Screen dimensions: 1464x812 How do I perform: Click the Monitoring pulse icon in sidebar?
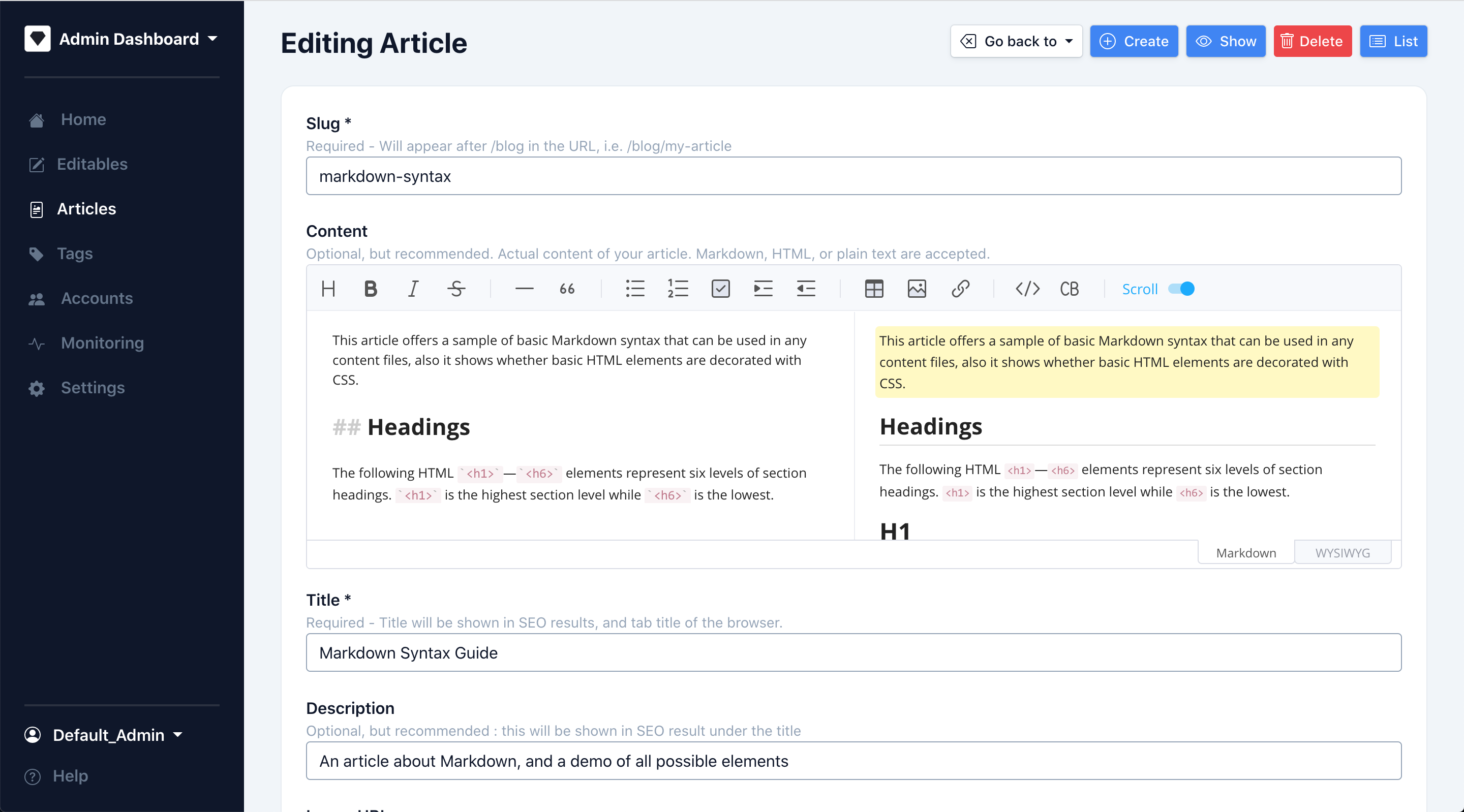(x=37, y=344)
